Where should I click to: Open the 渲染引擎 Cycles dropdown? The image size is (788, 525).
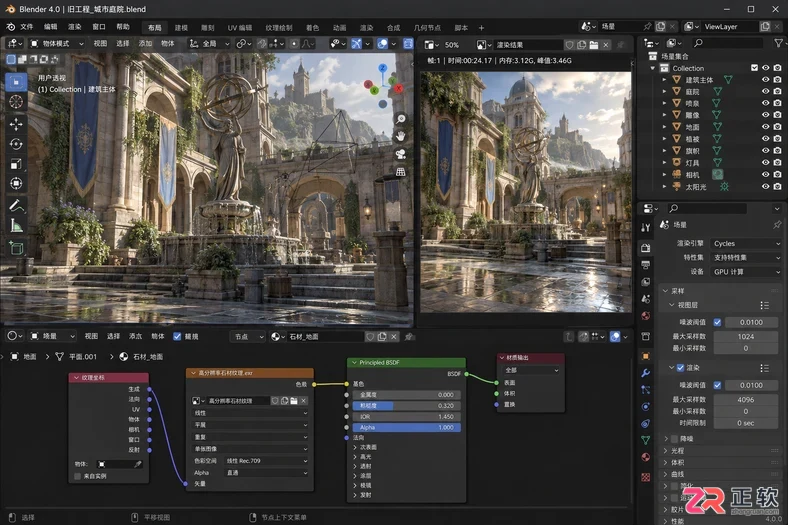coord(746,243)
